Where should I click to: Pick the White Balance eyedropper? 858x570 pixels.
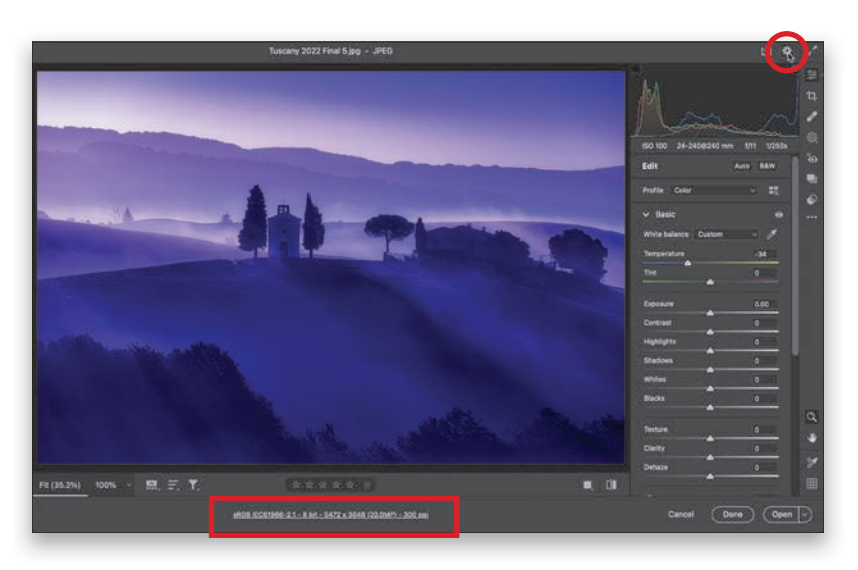point(772,234)
